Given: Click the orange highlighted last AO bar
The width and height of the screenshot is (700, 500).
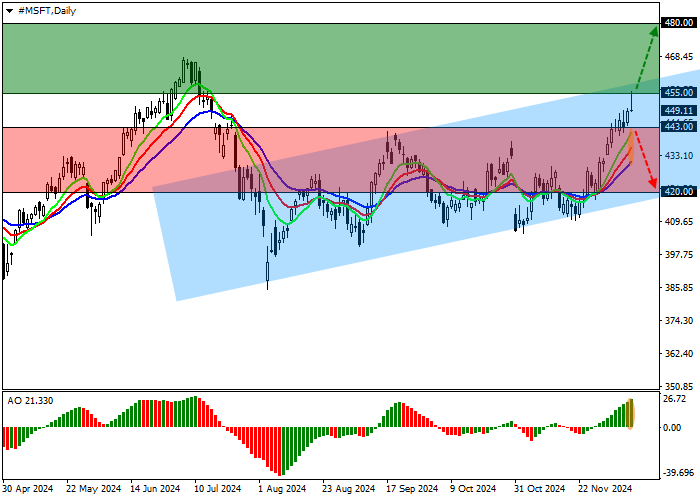Looking at the screenshot, I should click(x=631, y=413).
